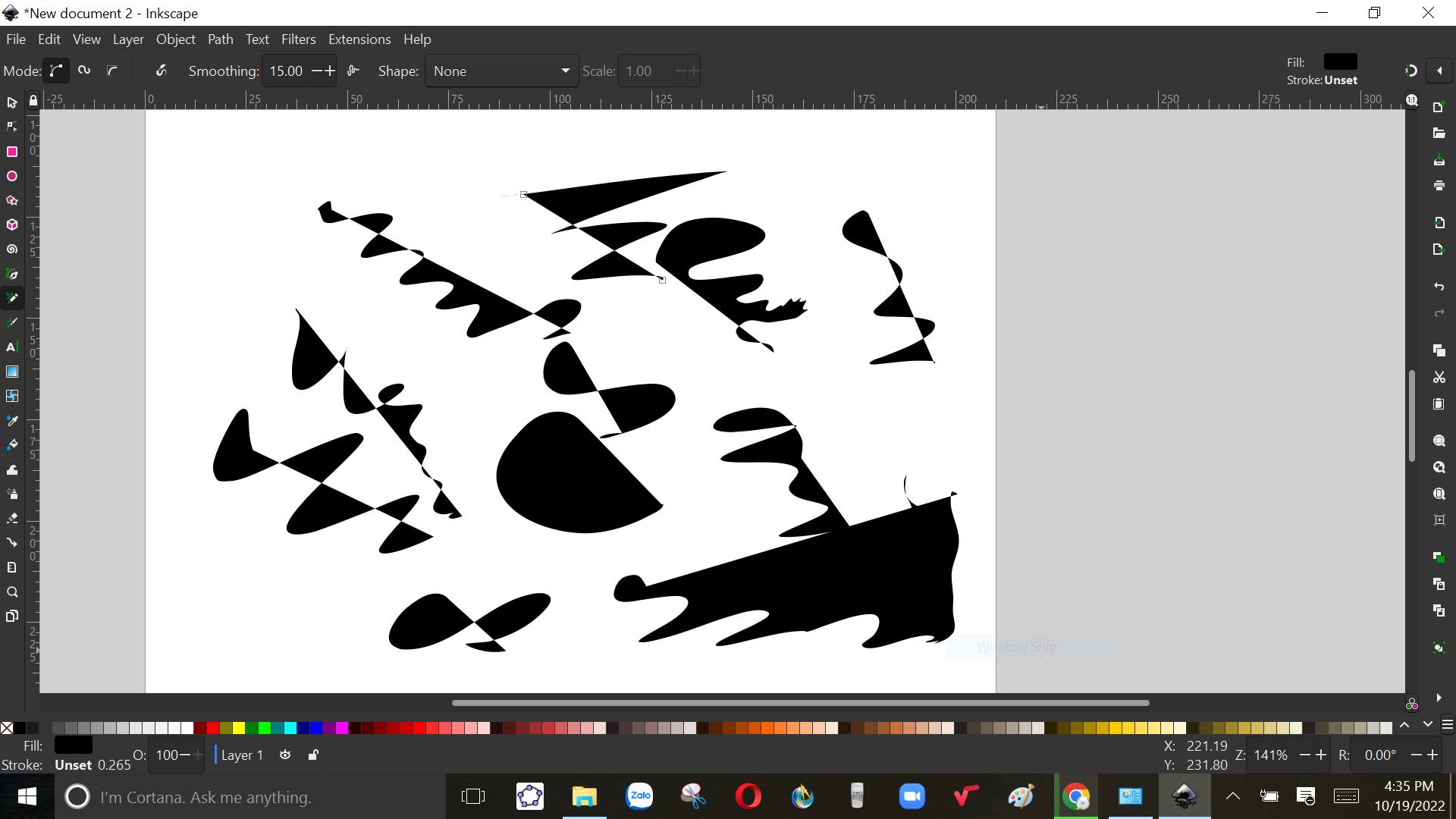Increase the Smoothing value
Image resolution: width=1456 pixels, height=819 pixels.
click(330, 71)
